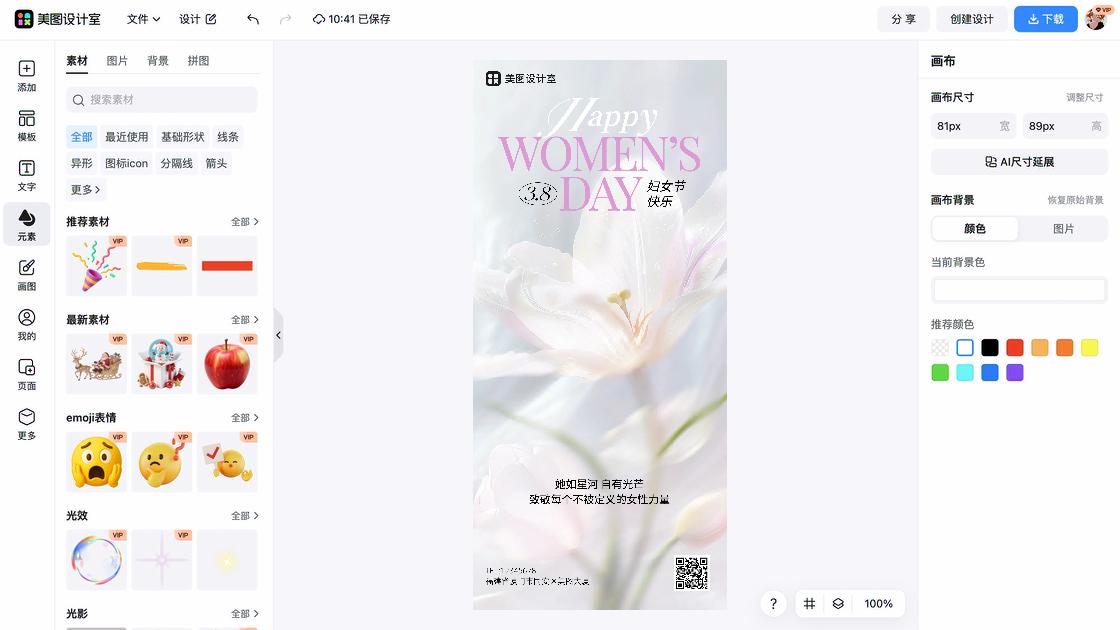Select the thinking emoji with question mark
Screen dimensions: 1120x630
click(161, 461)
